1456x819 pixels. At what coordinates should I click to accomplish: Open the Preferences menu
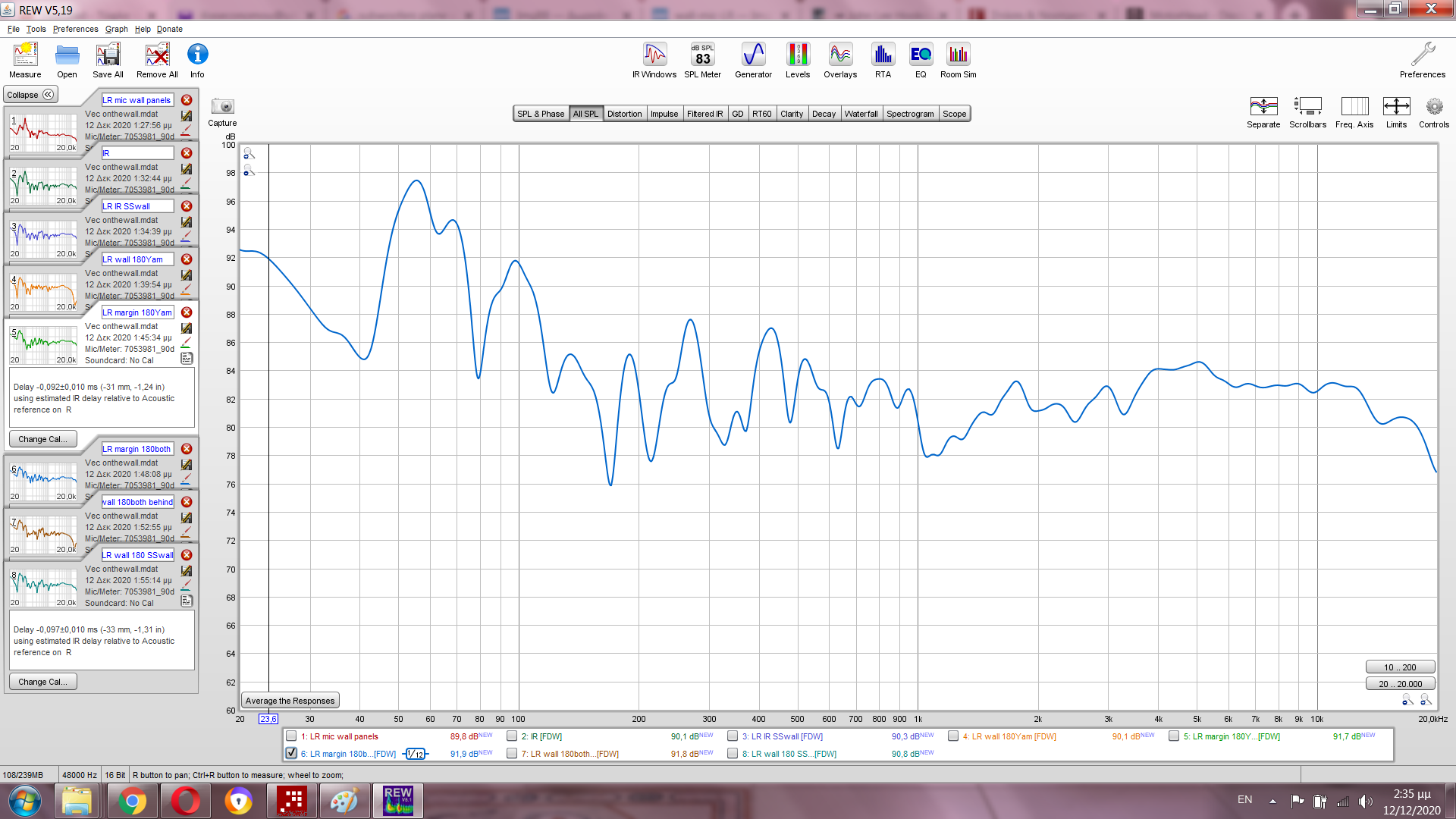click(x=75, y=29)
